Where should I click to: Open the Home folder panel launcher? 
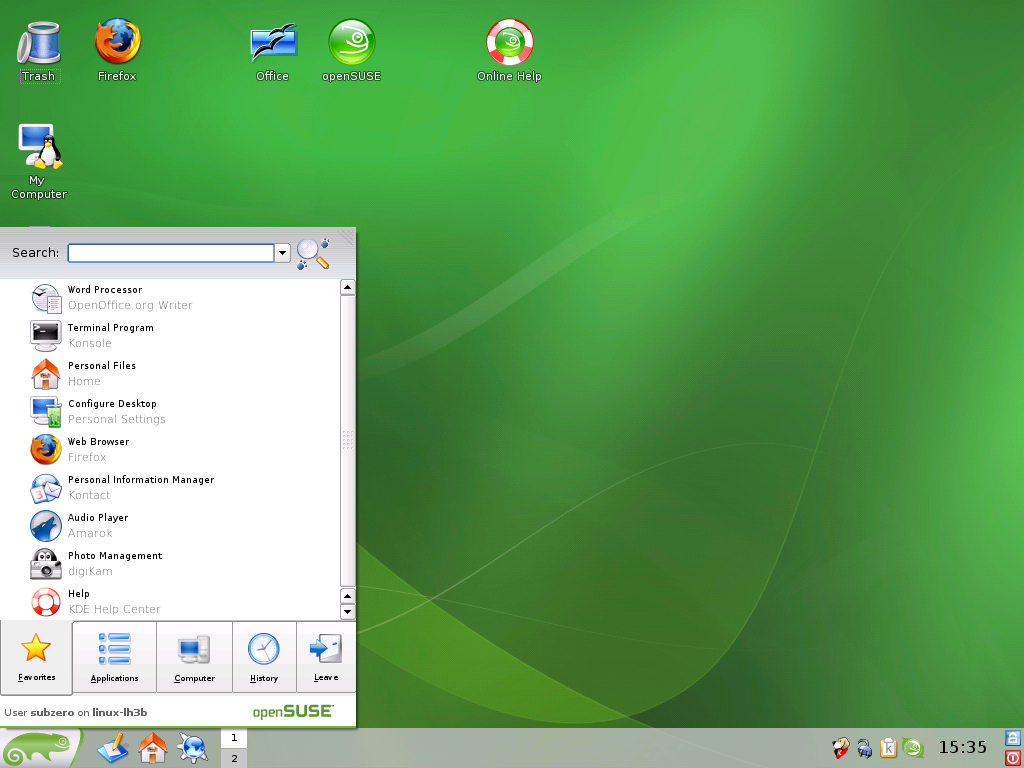(153, 748)
